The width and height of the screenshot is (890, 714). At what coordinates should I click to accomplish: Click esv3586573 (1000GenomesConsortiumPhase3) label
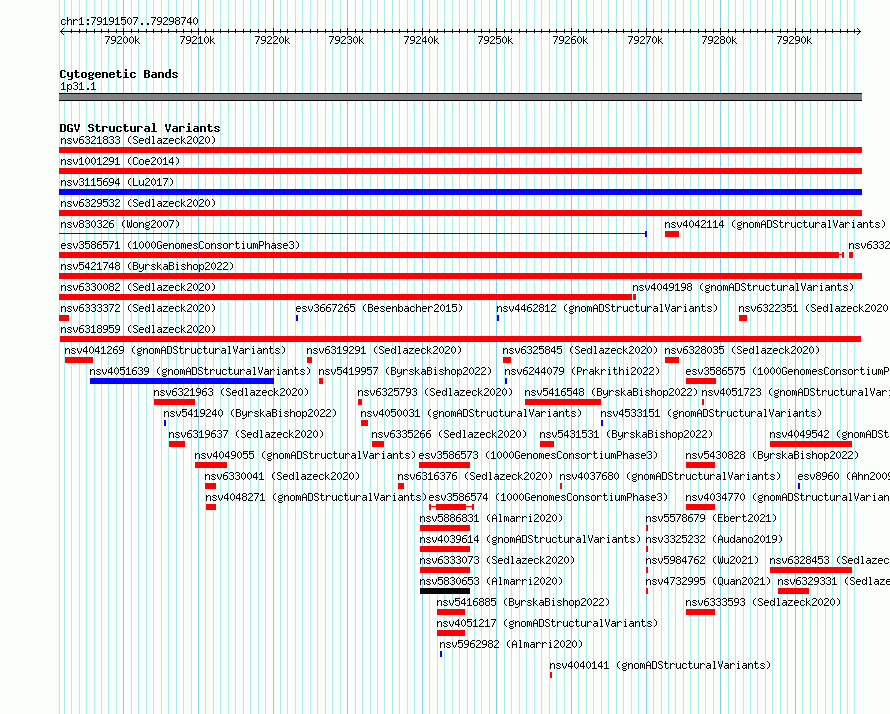pyautogui.click(x=538, y=455)
